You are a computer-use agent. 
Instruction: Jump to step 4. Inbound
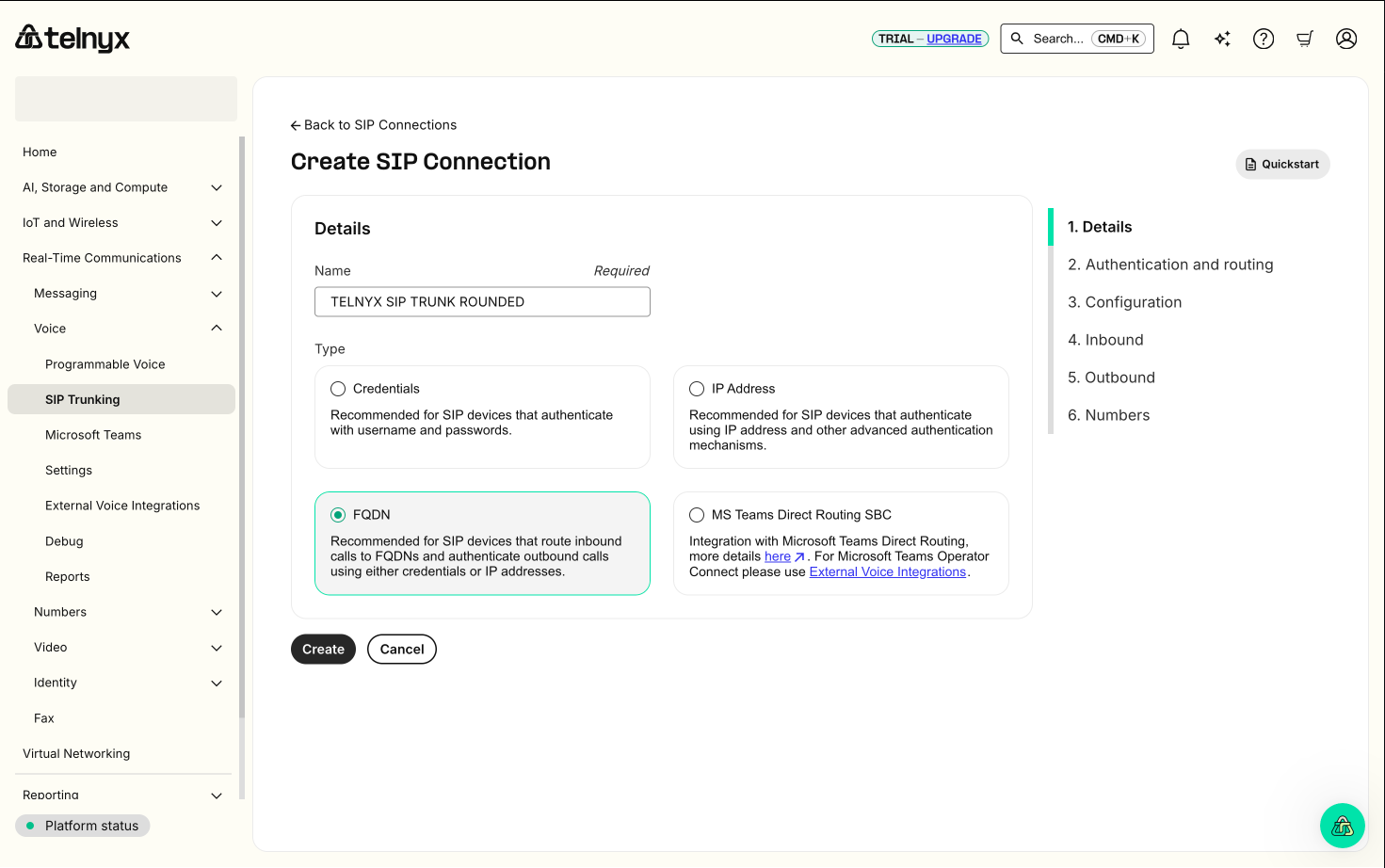click(1105, 340)
